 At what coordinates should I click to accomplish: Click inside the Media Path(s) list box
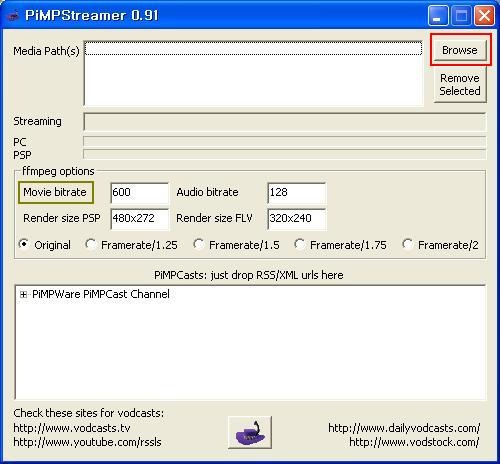(253, 73)
